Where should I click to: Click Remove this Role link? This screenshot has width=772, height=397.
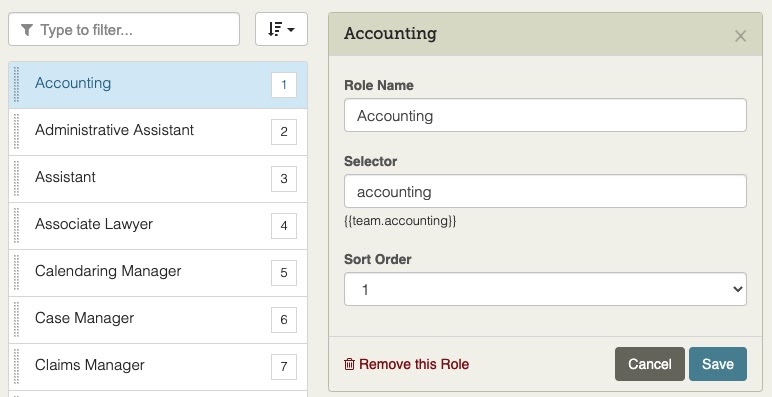click(406, 364)
